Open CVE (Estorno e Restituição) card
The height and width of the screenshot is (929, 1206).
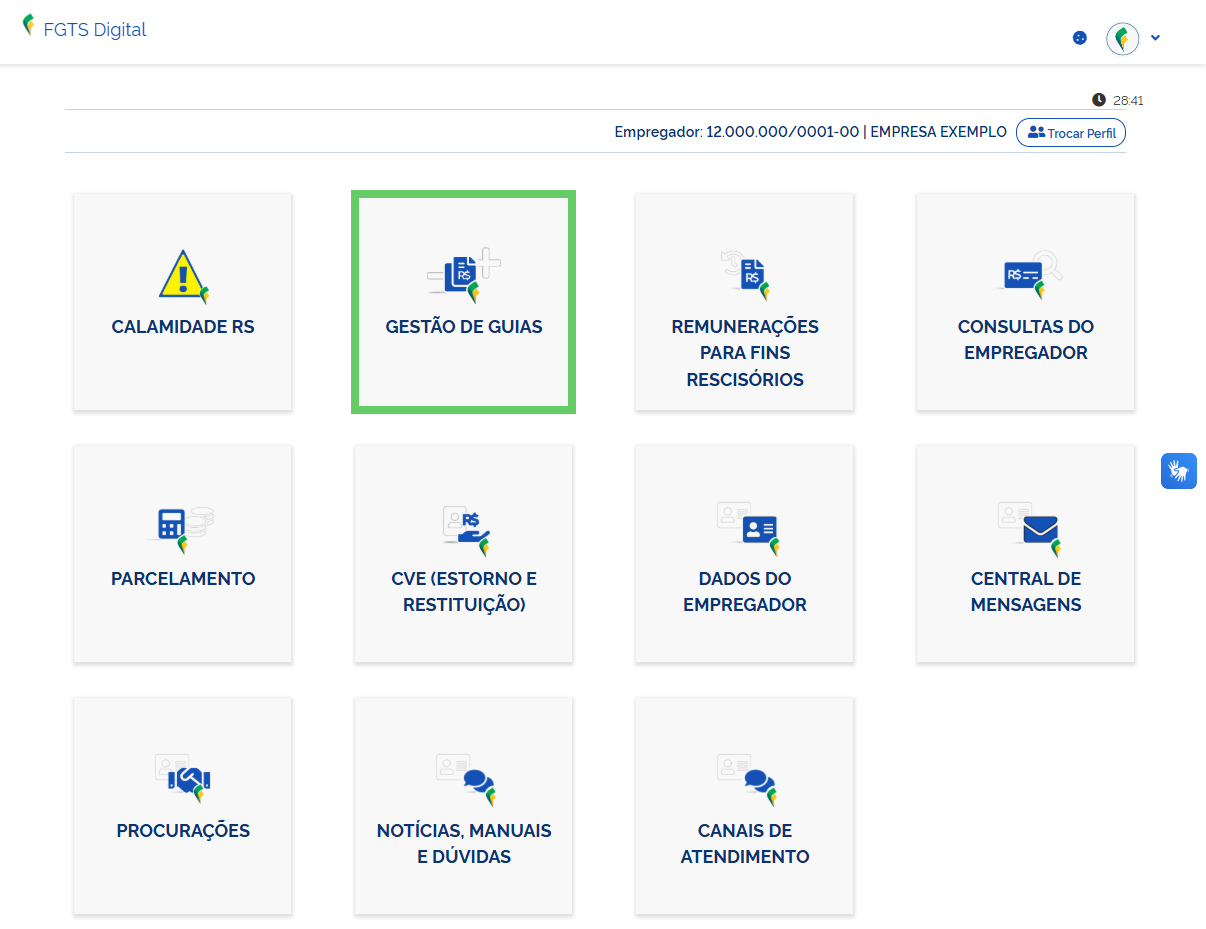click(x=464, y=553)
